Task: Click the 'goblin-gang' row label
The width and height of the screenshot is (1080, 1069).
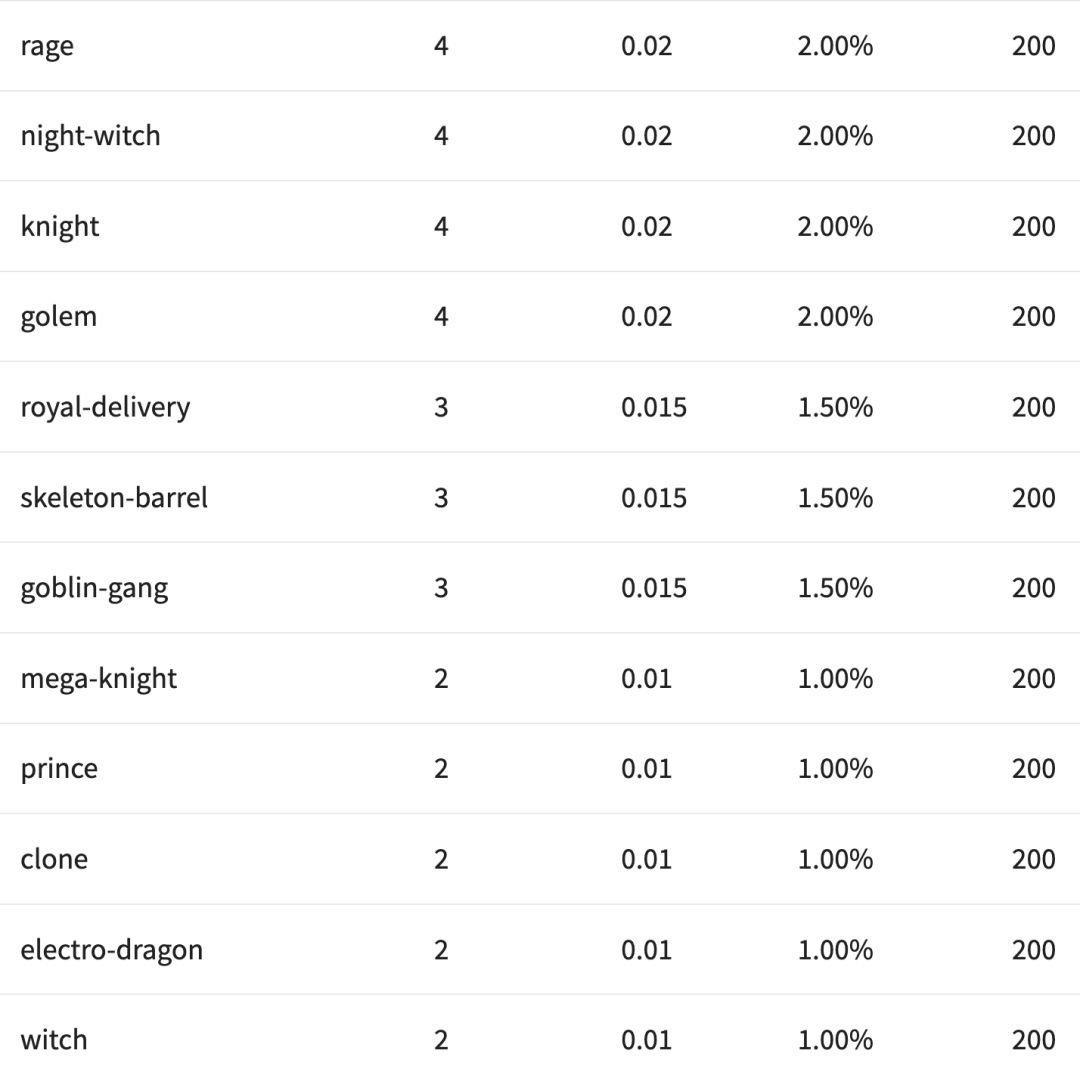Action: click(94, 588)
